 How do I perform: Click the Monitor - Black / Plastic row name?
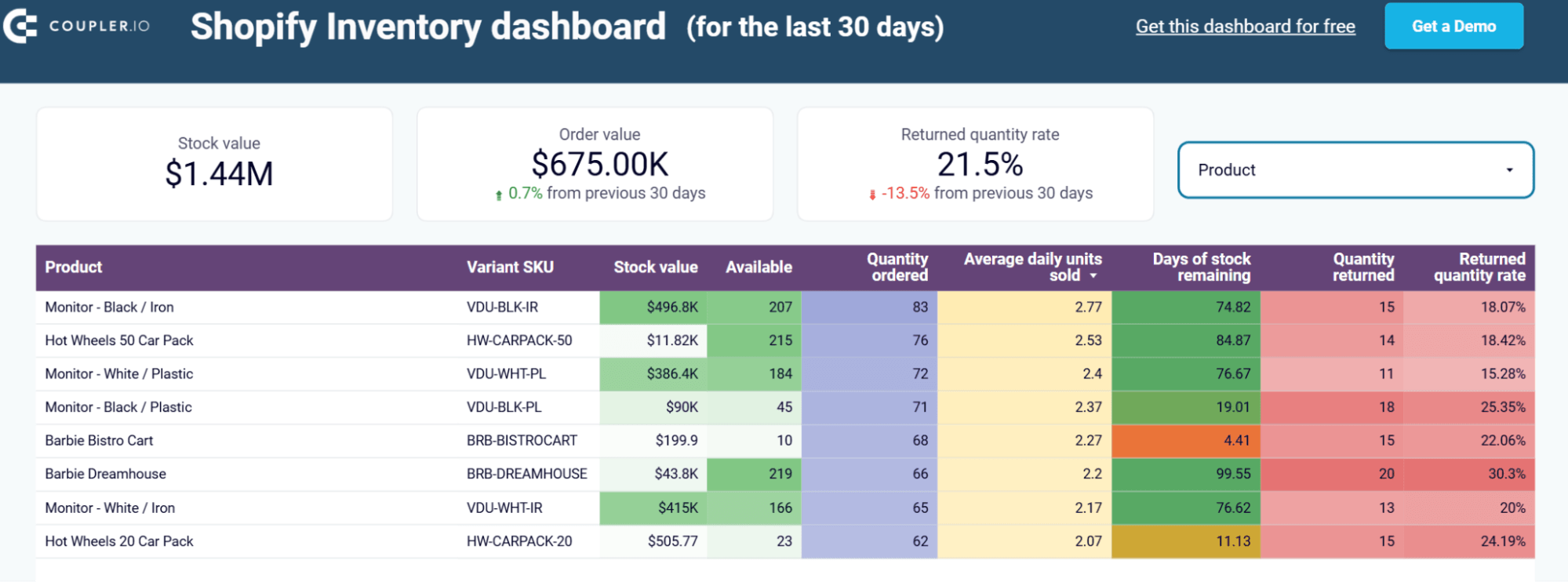coord(118,407)
